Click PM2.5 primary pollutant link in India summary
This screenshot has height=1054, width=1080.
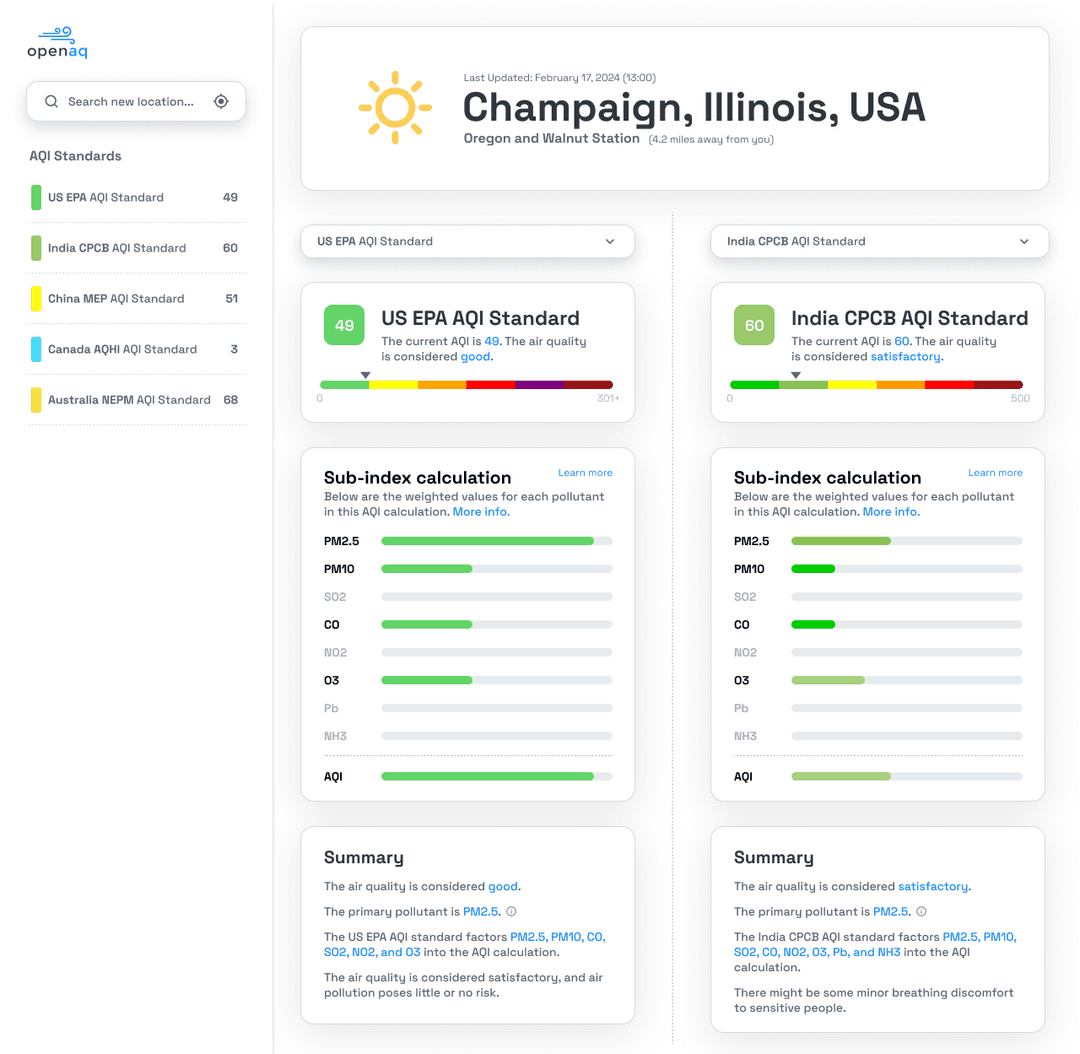point(891,912)
